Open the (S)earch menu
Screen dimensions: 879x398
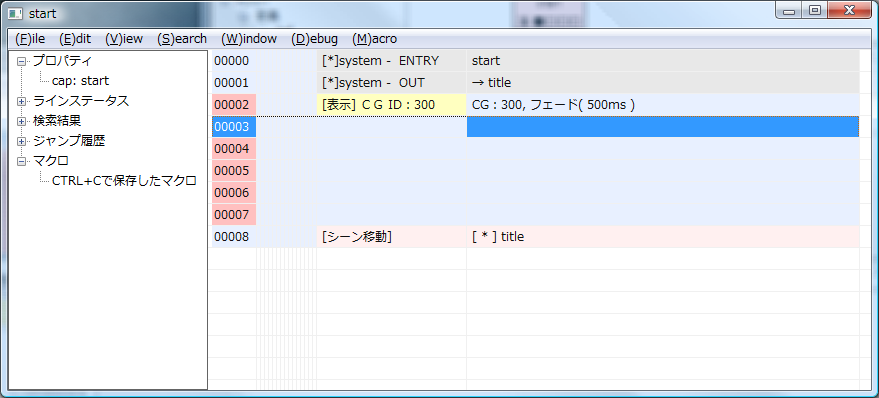pos(182,39)
